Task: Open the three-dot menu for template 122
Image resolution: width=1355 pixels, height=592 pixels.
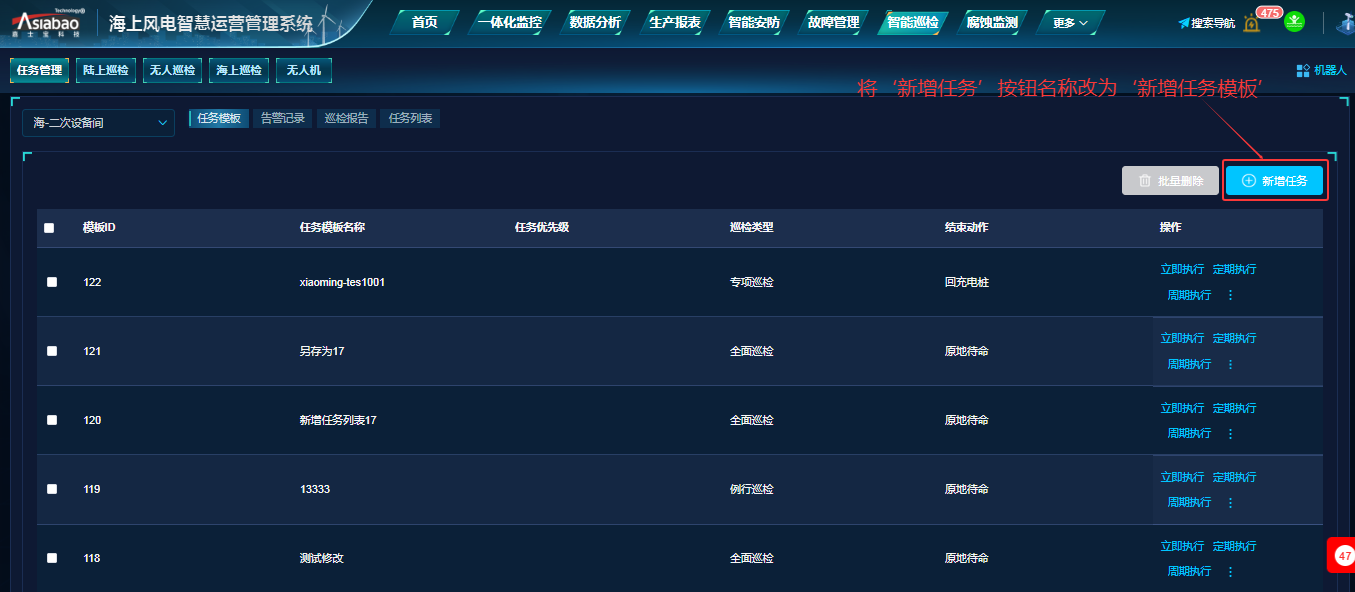Action: pos(1230,295)
